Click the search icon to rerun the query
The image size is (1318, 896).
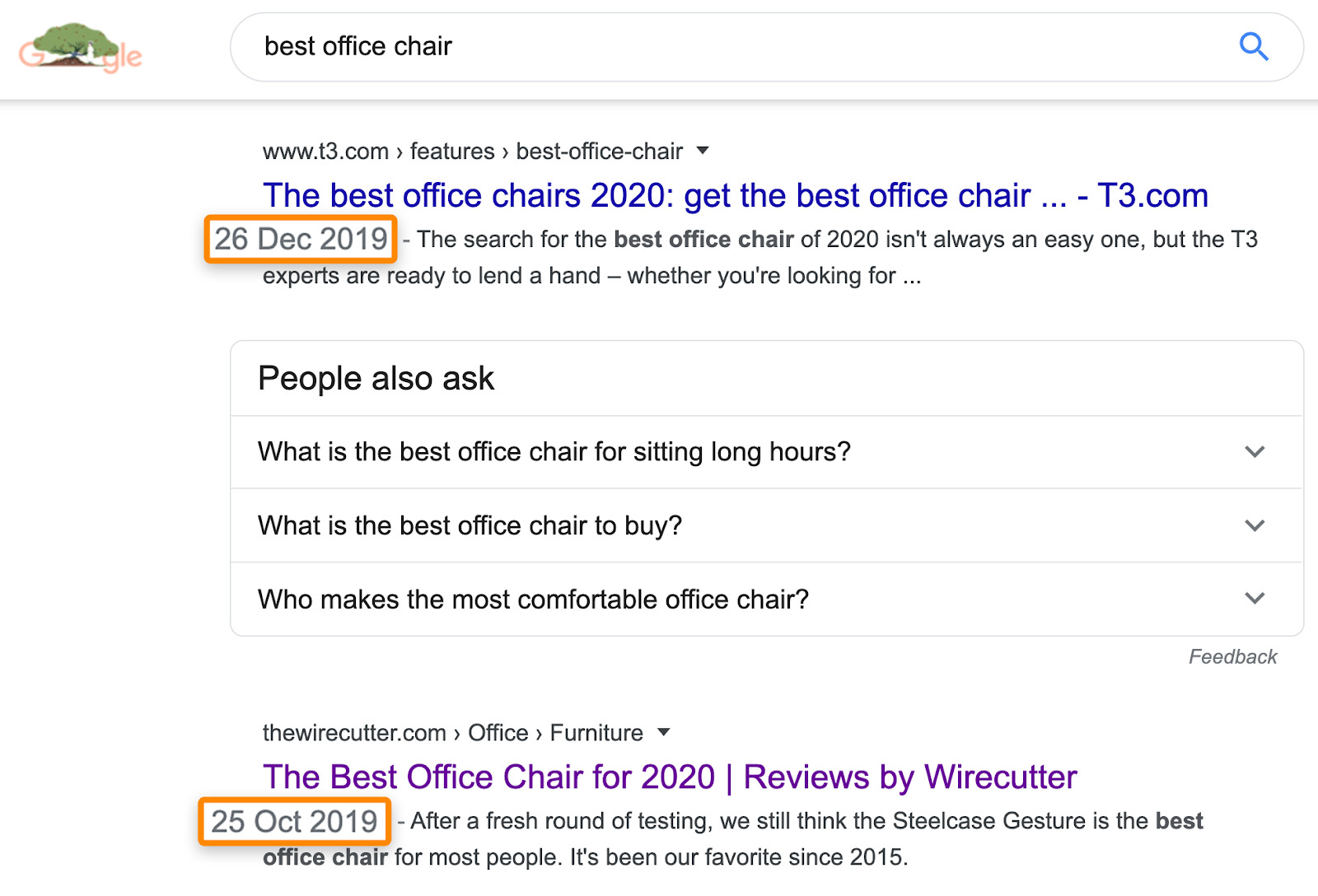[1254, 47]
